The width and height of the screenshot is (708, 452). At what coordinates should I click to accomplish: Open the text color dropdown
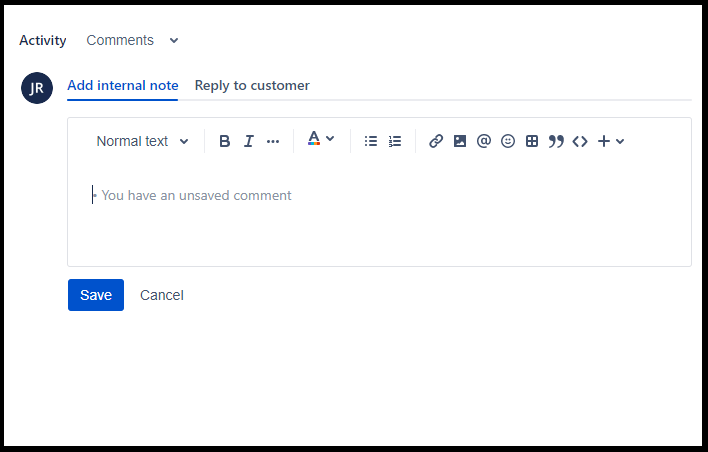321,139
